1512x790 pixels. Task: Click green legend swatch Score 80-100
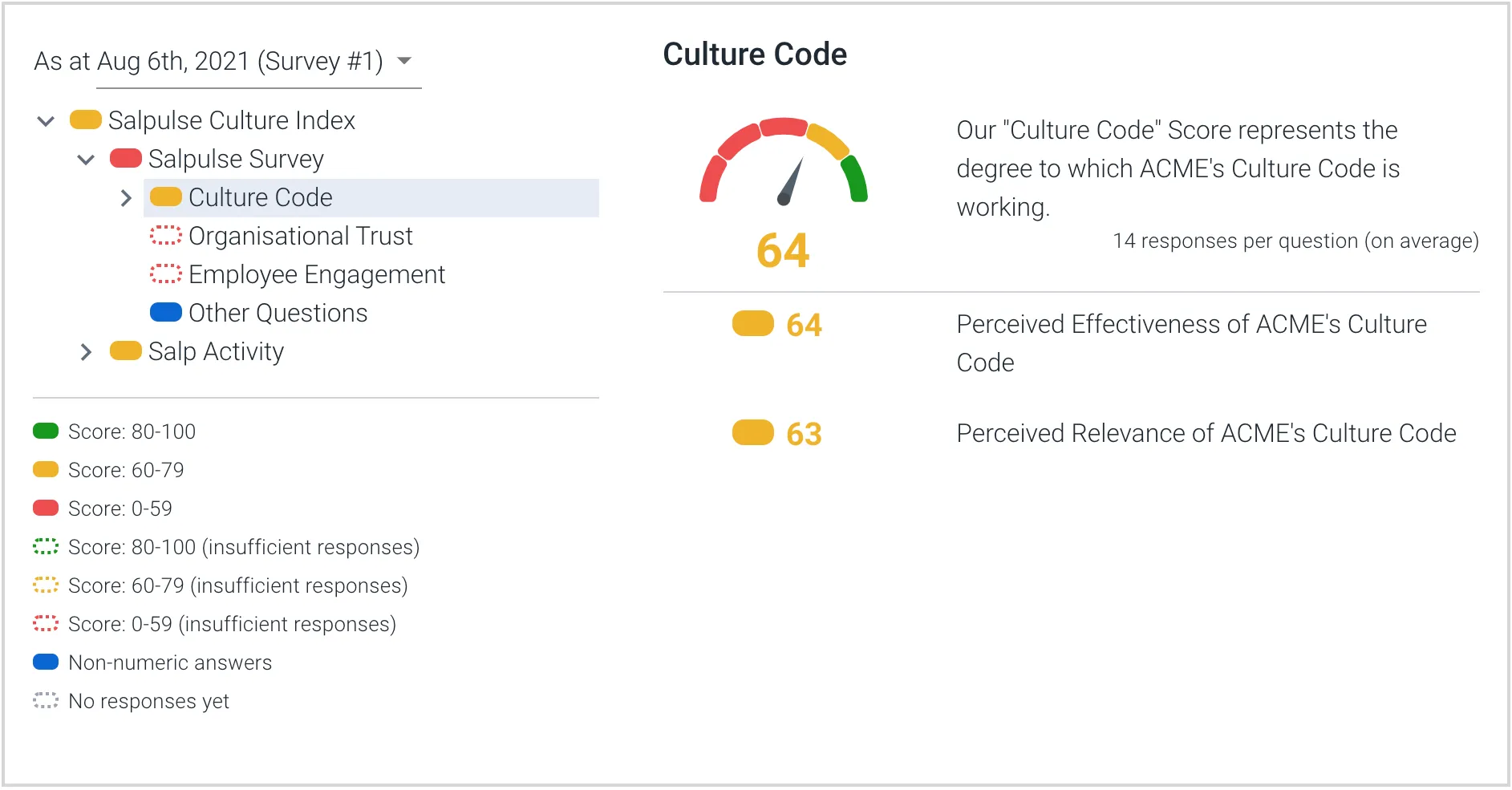click(x=46, y=431)
